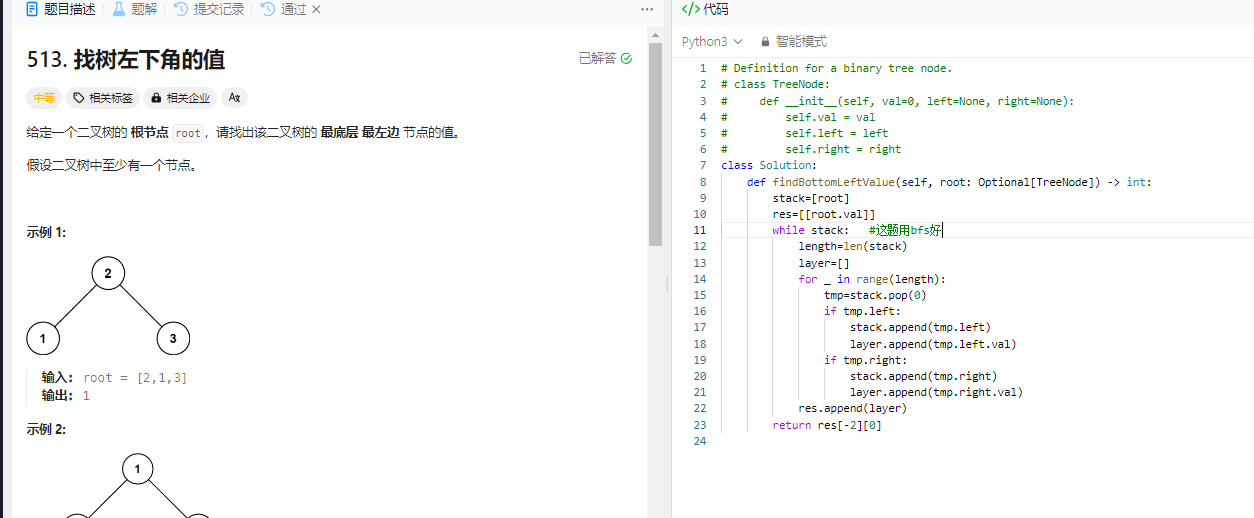Click the tmp=stack.pop(0) line
Screen dimensions: 1254x518
875,295
